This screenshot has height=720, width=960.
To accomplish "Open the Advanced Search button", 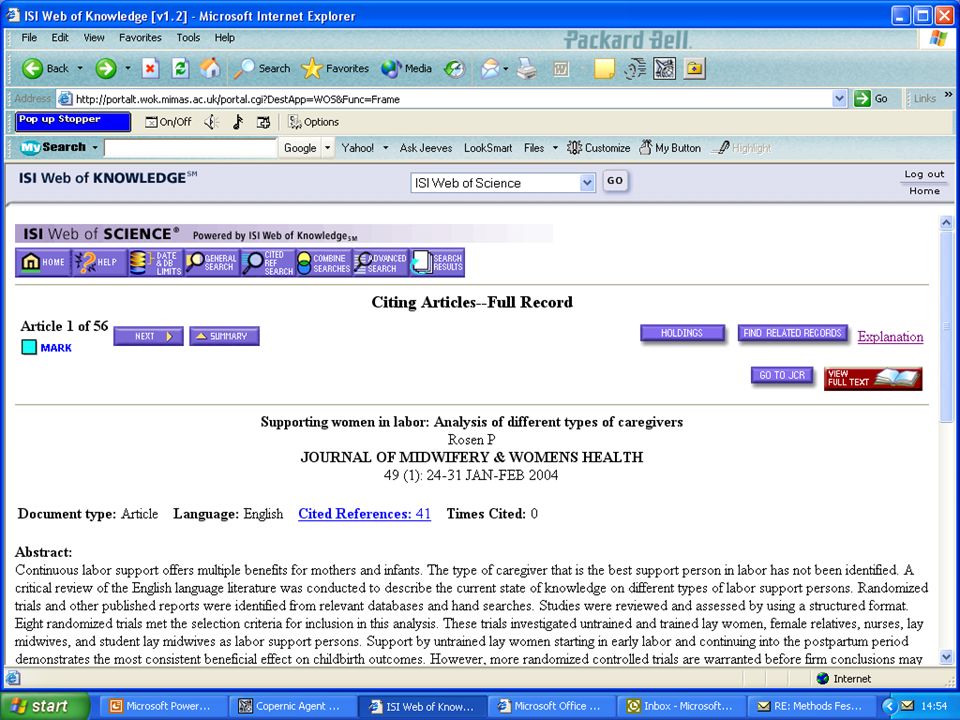I will coord(380,262).
